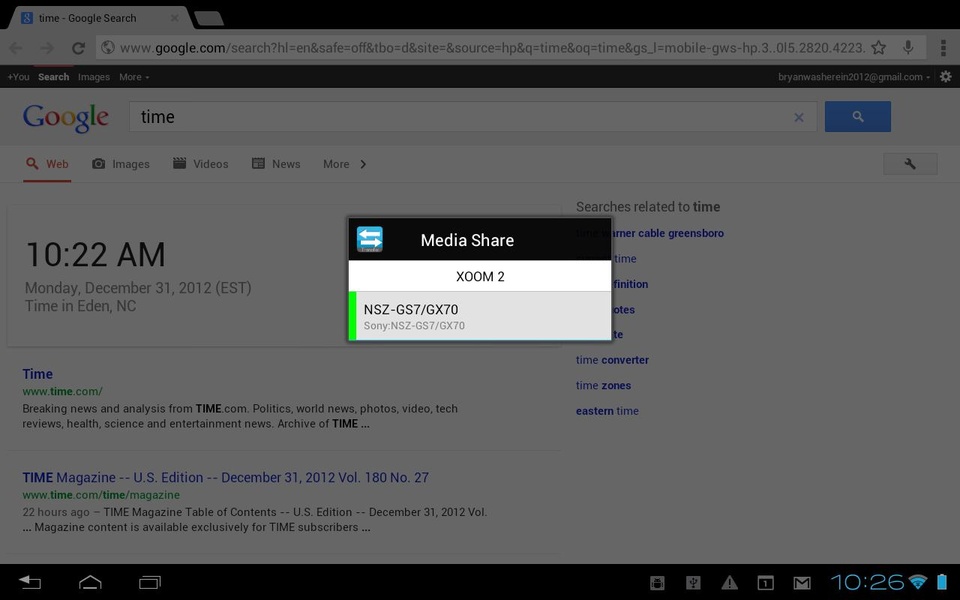Open Gmail notification icon in status bar

point(802,583)
